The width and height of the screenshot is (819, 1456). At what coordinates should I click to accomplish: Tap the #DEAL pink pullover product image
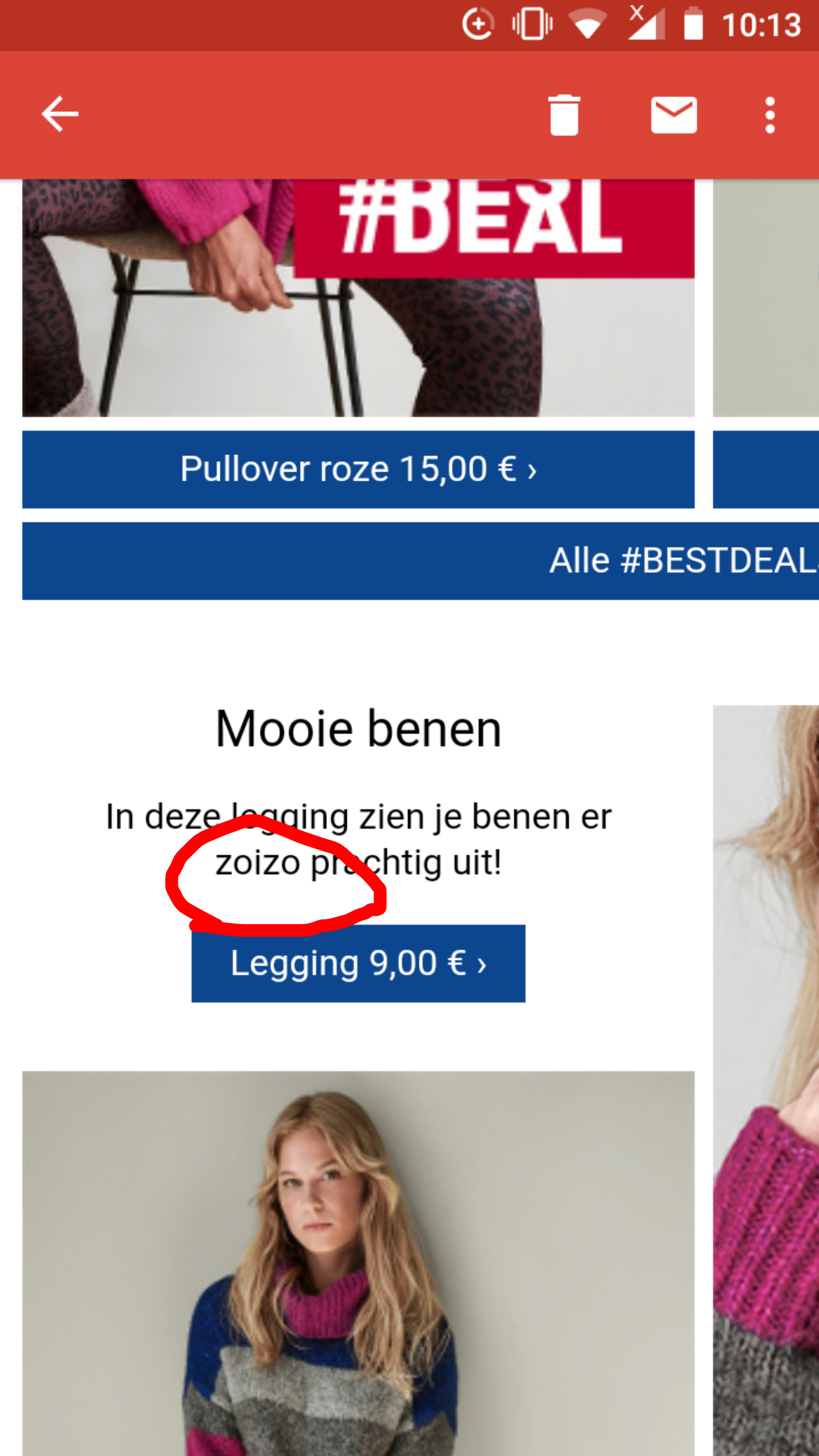[x=358, y=298]
